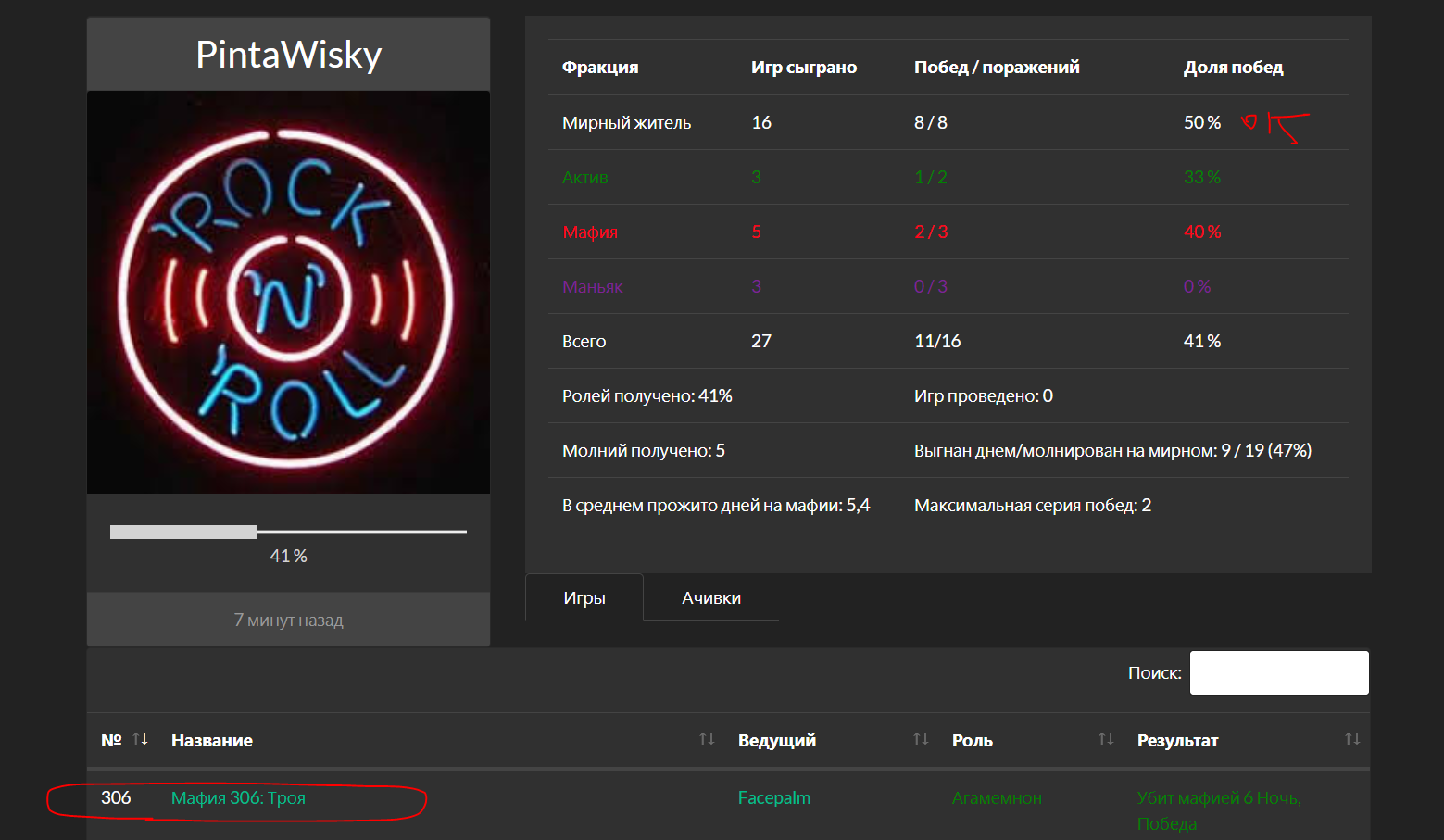Viewport: 1444px width, 840px height.
Task: Click the 41% win rate progress bar
Action: click(288, 532)
